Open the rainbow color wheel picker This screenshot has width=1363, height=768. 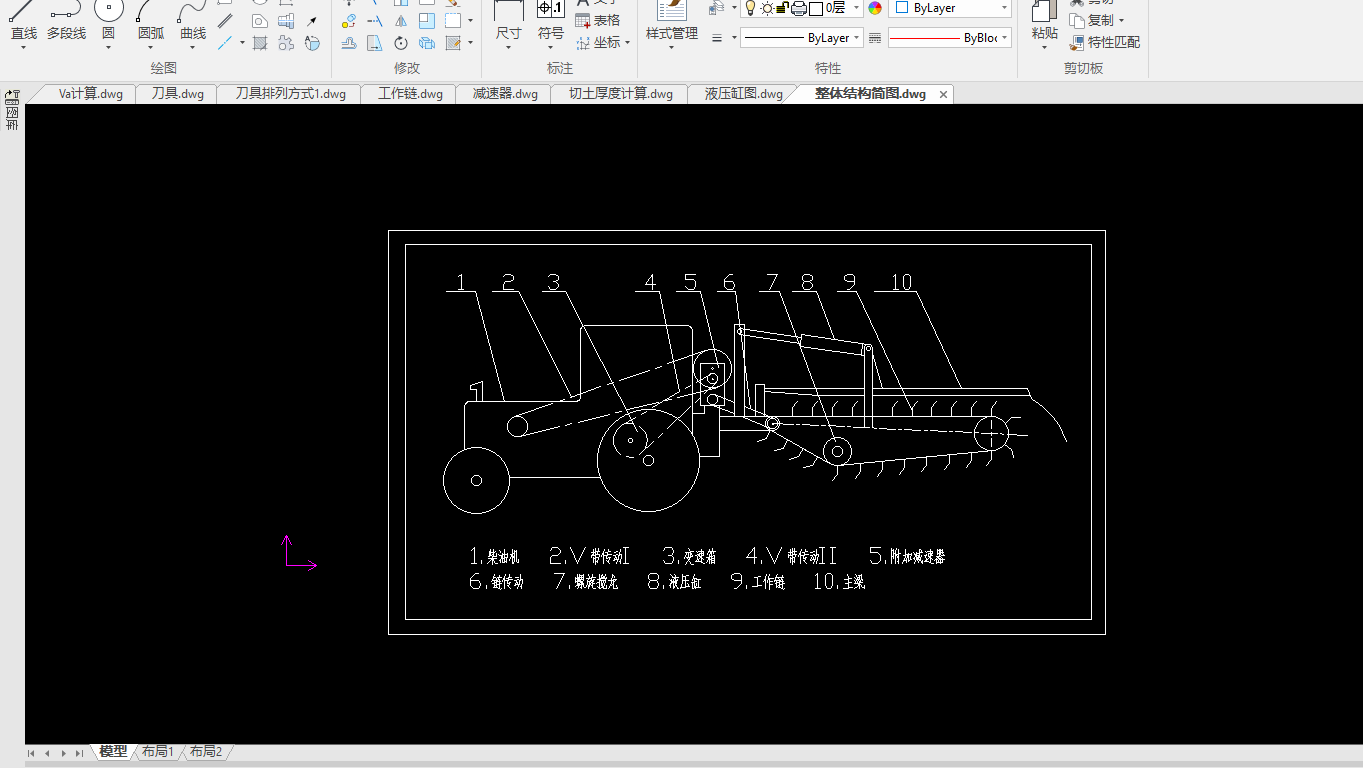[x=875, y=8]
